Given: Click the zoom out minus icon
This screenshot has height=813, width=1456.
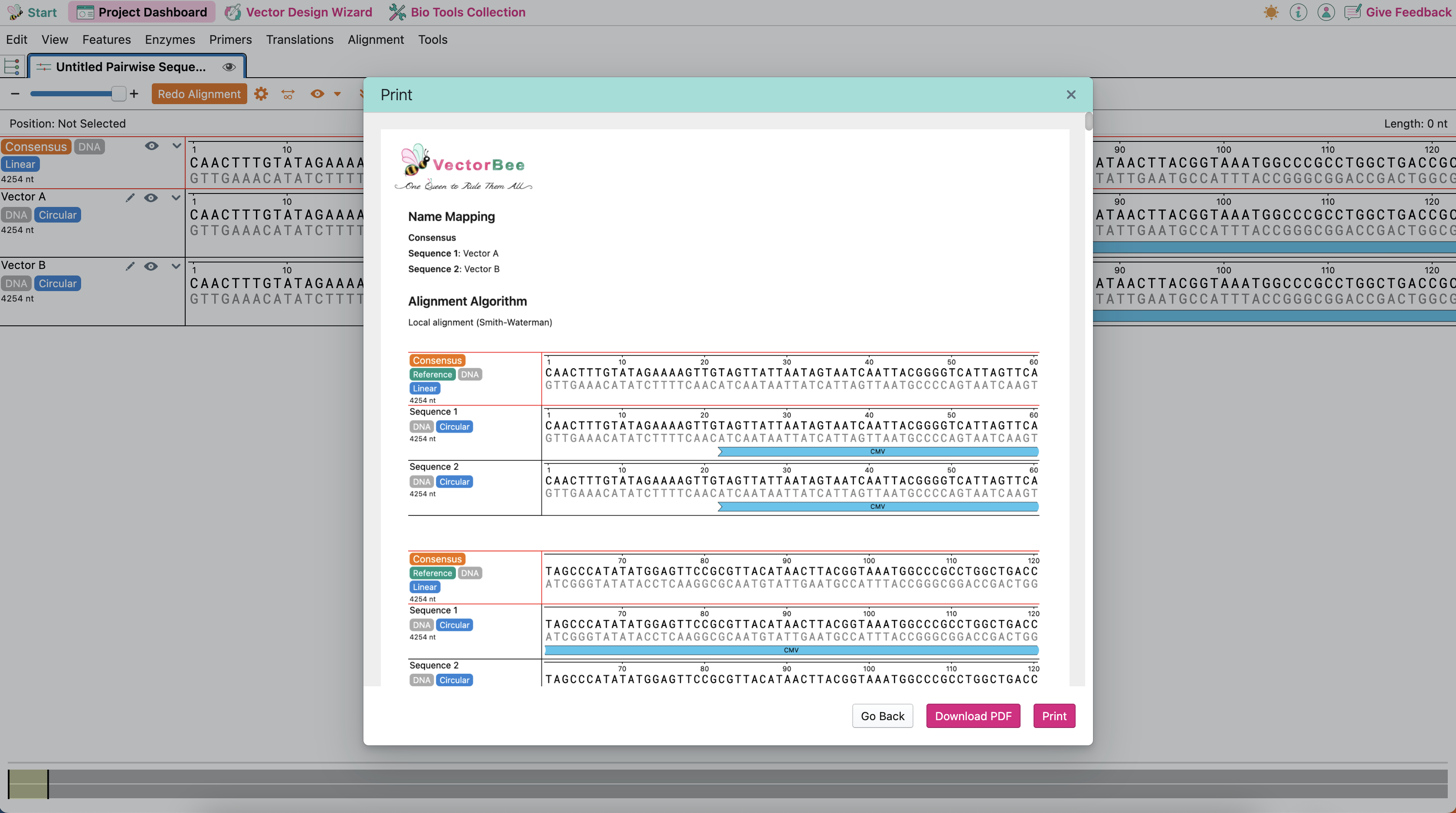Looking at the screenshot, I should coord(15,94).
